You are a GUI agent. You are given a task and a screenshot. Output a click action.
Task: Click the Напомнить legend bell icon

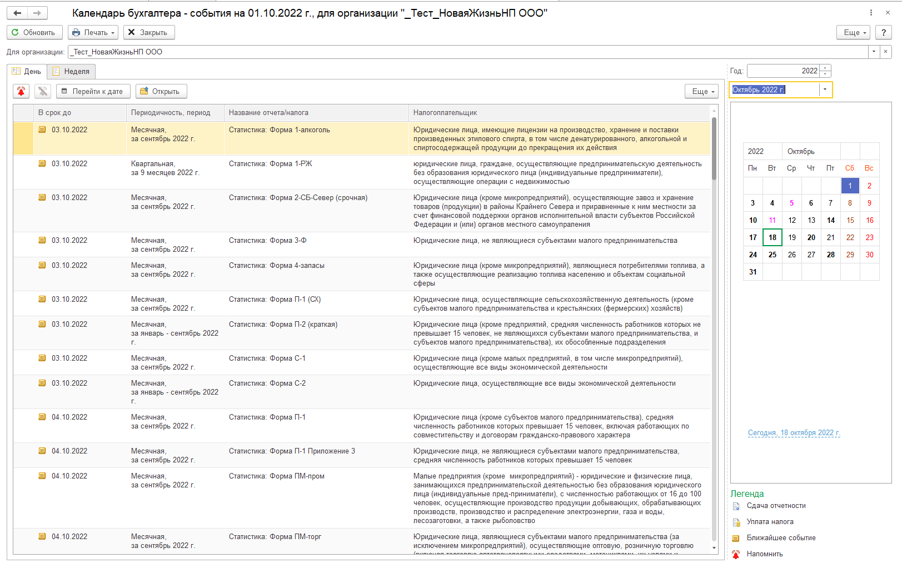coord(736,554)
